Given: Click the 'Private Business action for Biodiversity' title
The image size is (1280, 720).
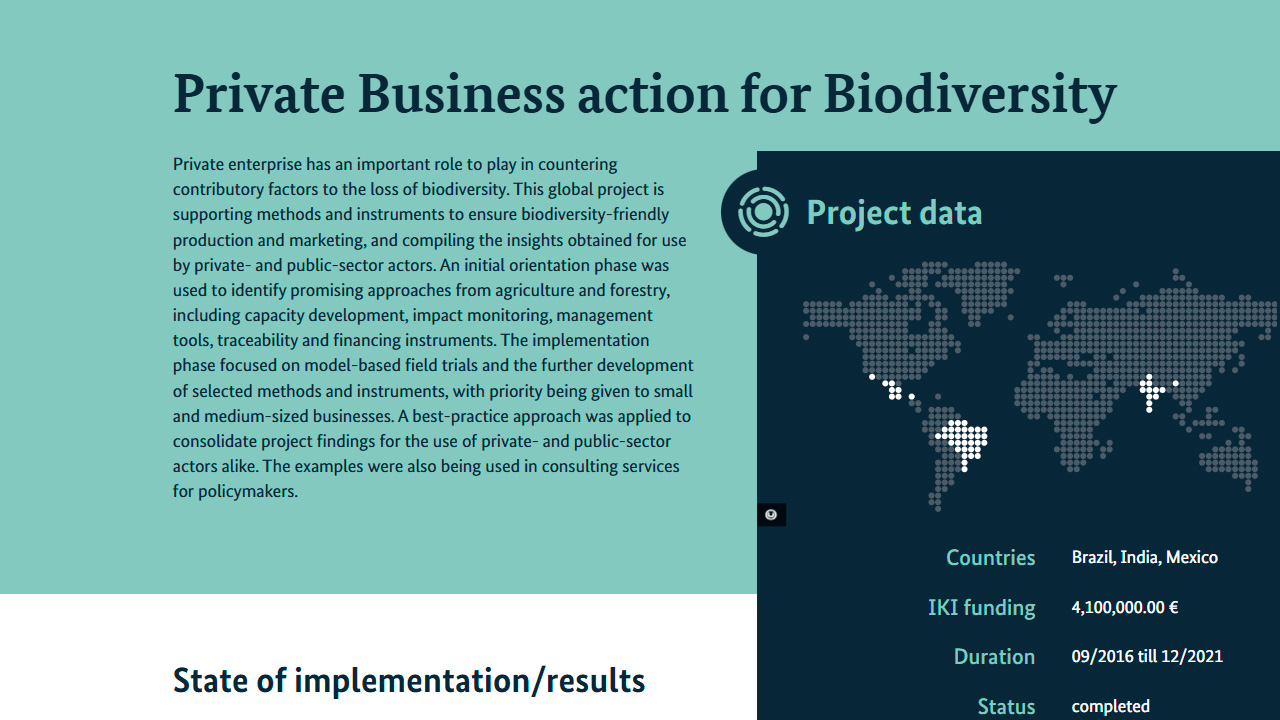Looking at the screenshot, I should (x=644, y=94).
